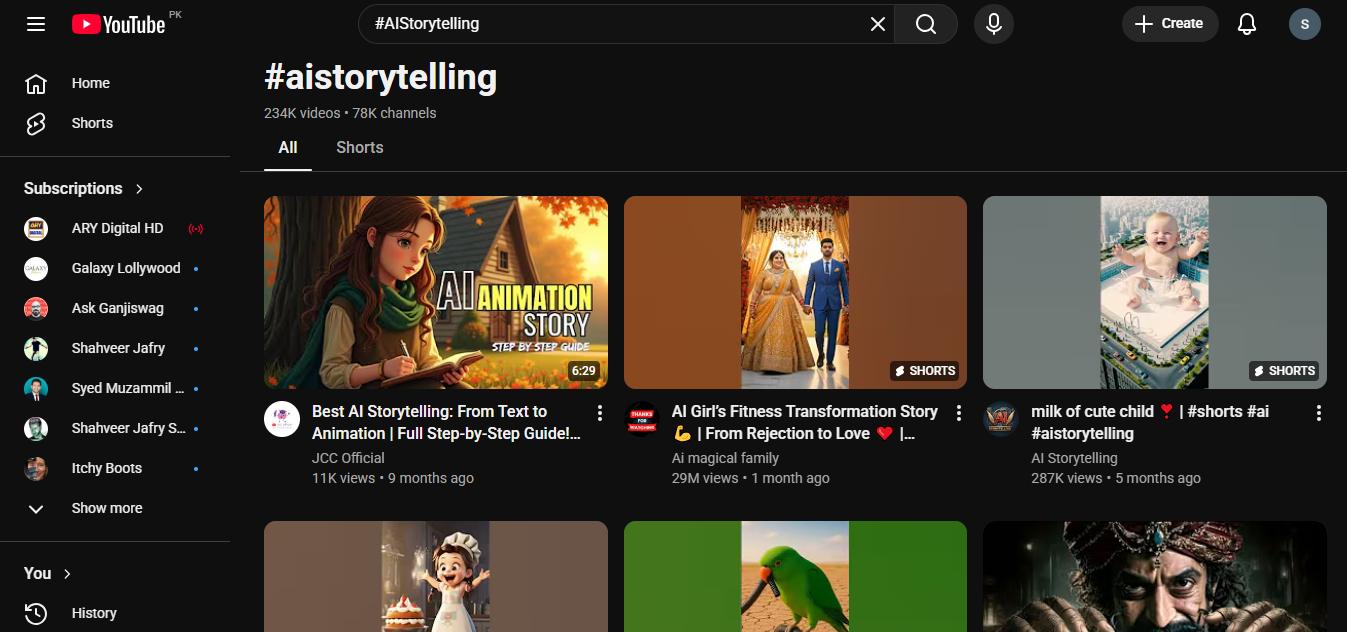Image resolution: width=1347 pixels, height=632 pixels.
Task: Open options menu for JCC Official video
Action: coord(600,412)
